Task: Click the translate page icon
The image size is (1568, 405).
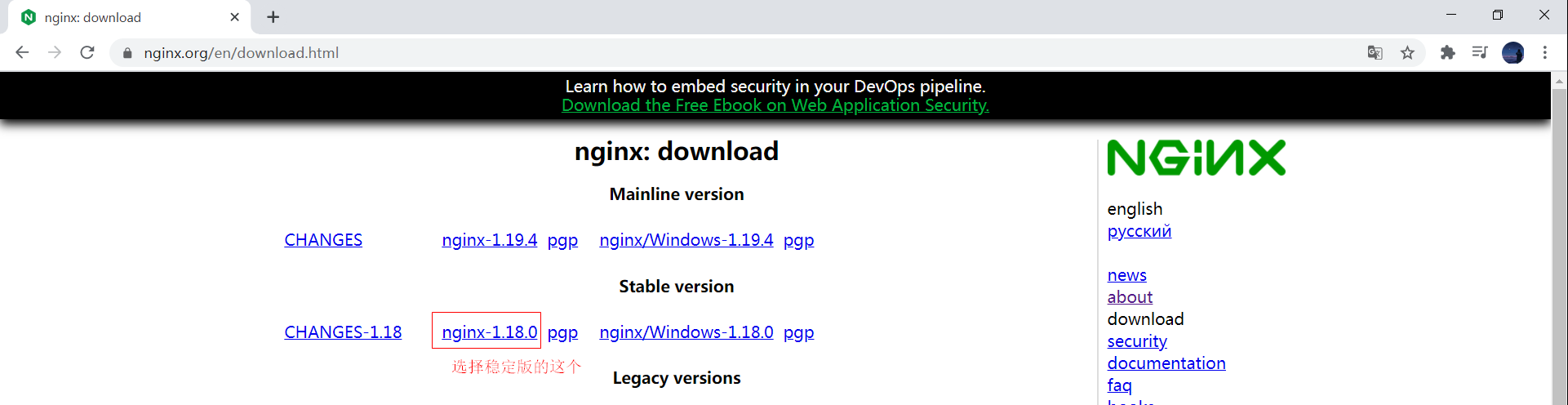Action: click(x=1375, y=52)
